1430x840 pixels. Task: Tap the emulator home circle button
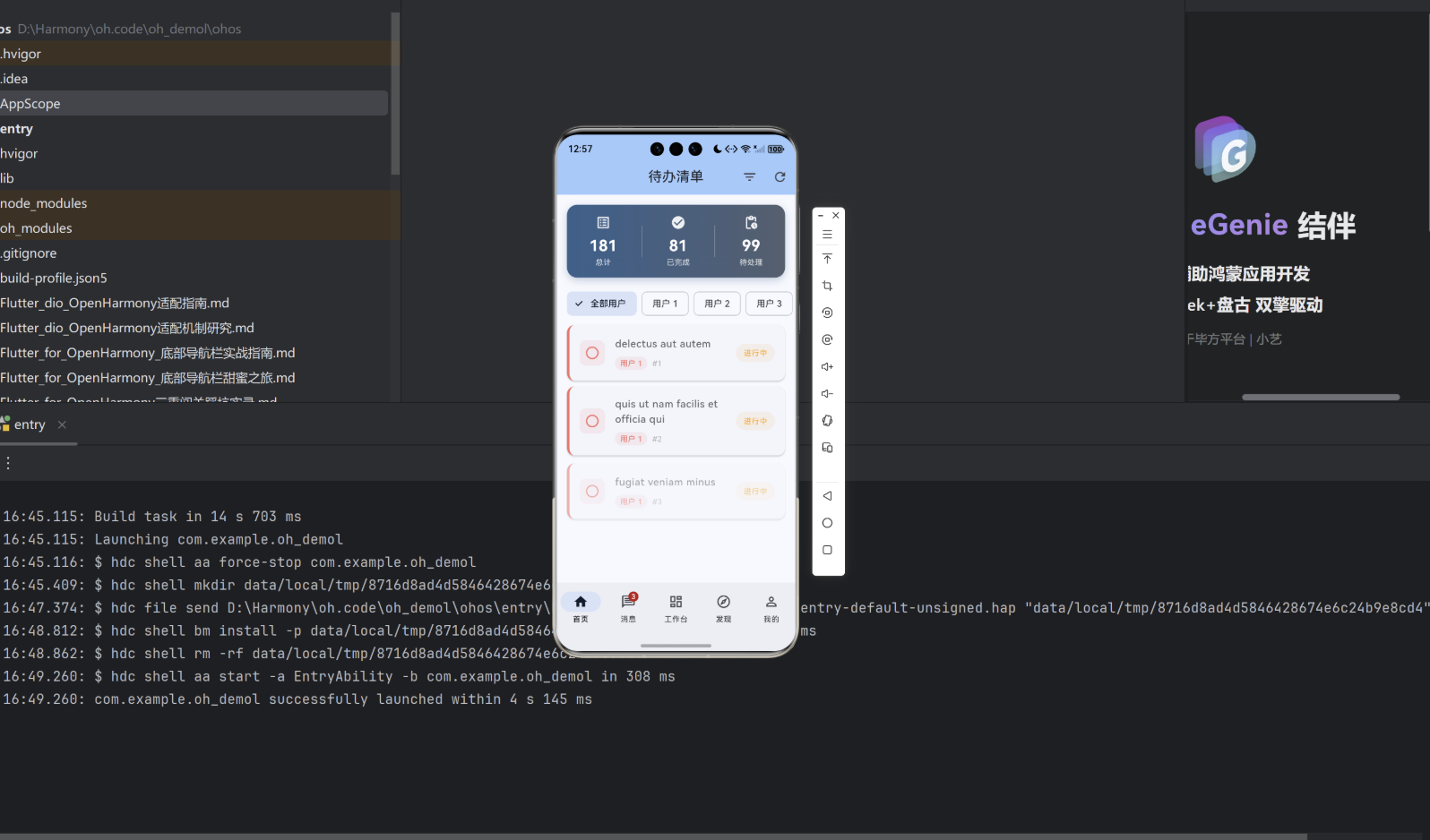(827, 523)
